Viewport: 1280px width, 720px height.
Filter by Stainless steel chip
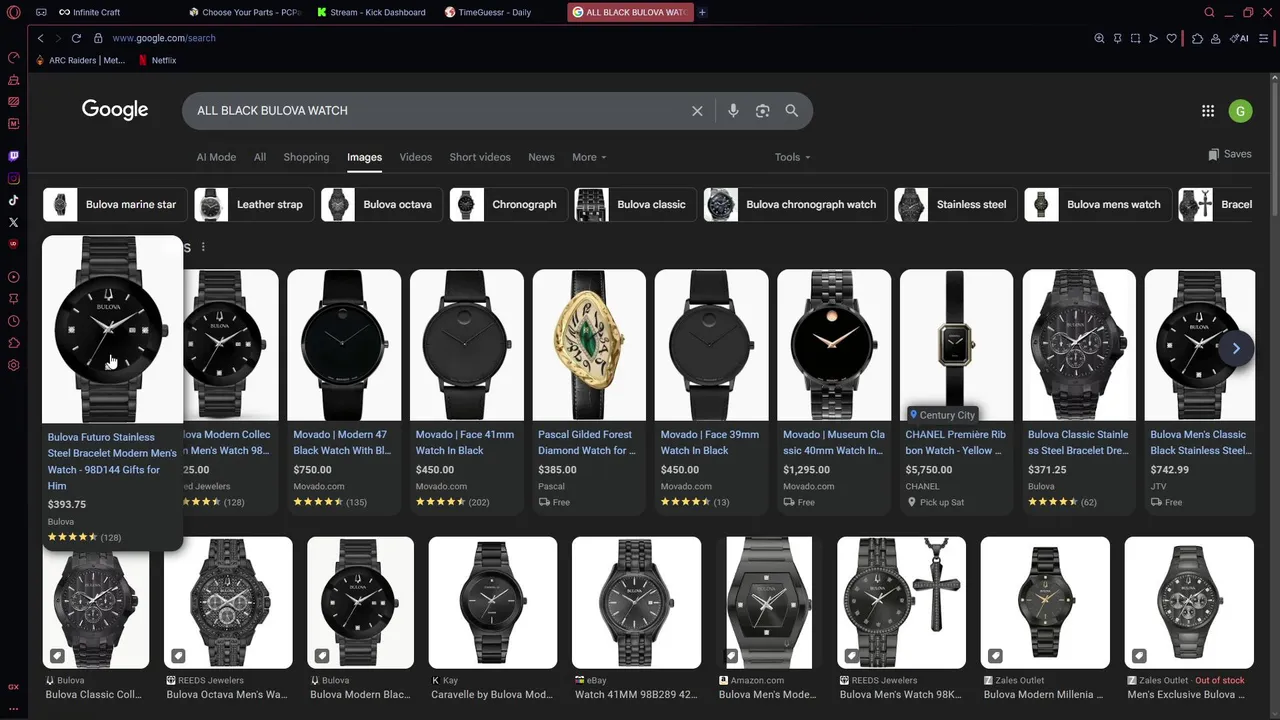click(x=955, y=205)
